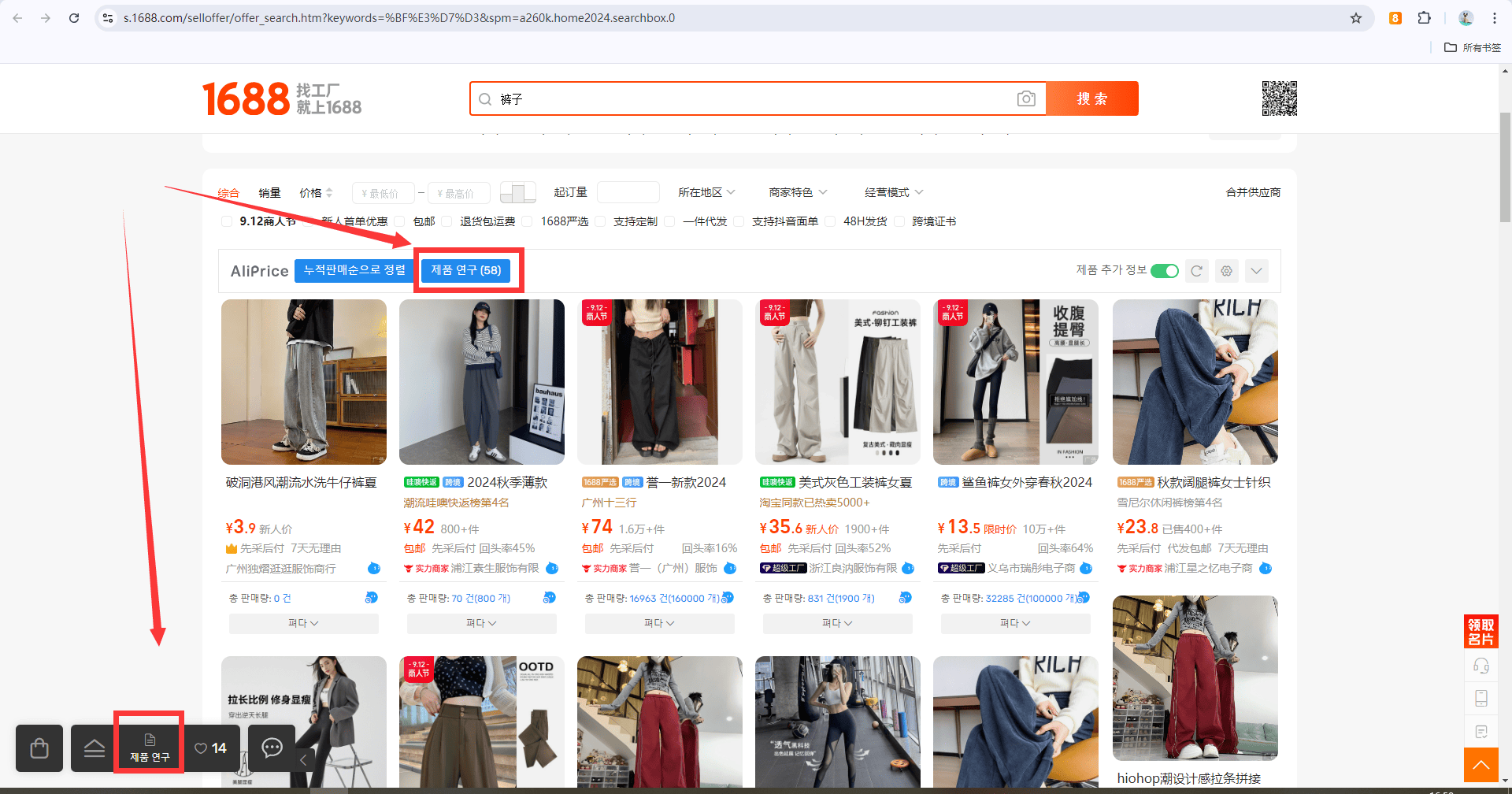The width and height of the screenshot is (1512, 794).
Task: Open the AliPrice settings gear
Action: pos(1226,271)
